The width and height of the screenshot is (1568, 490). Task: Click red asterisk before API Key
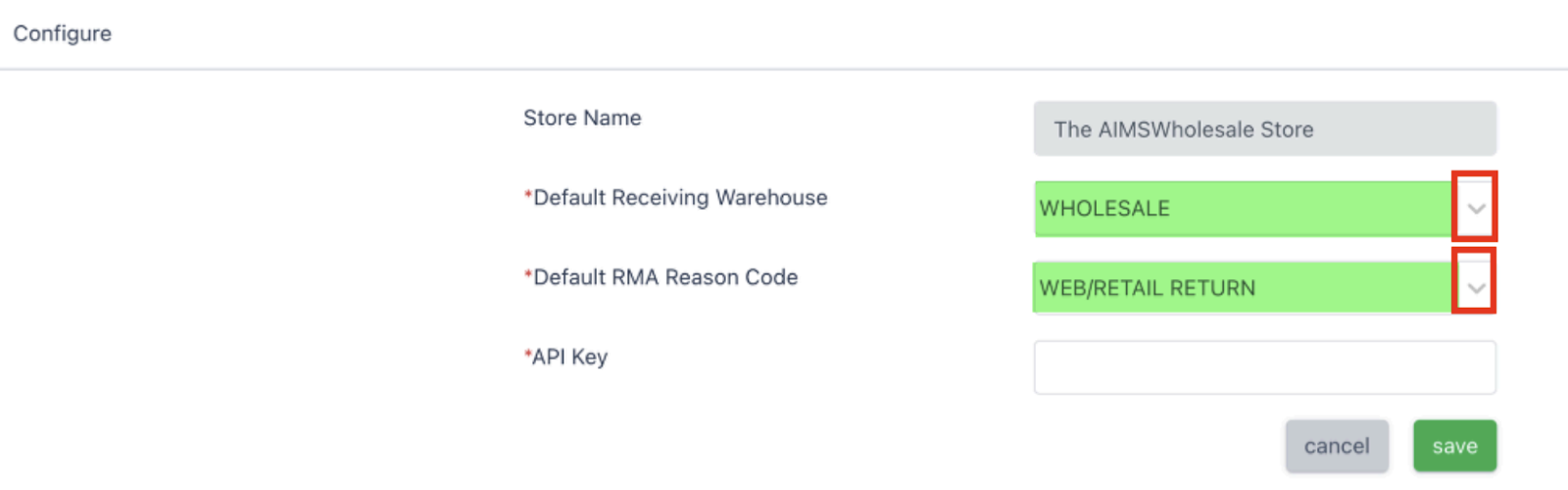(x=528, y=353)
